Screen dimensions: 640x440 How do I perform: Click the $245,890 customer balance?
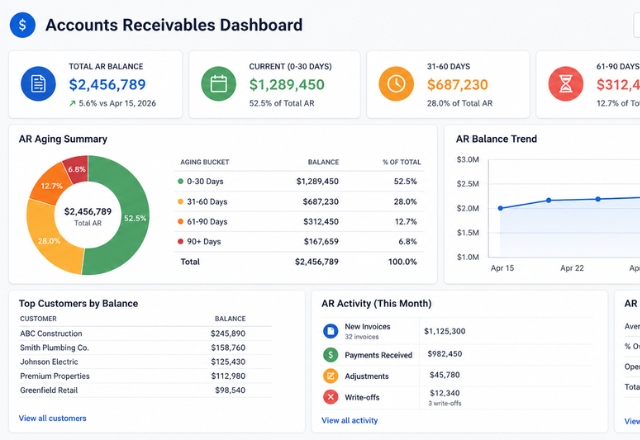coord(228,333)
